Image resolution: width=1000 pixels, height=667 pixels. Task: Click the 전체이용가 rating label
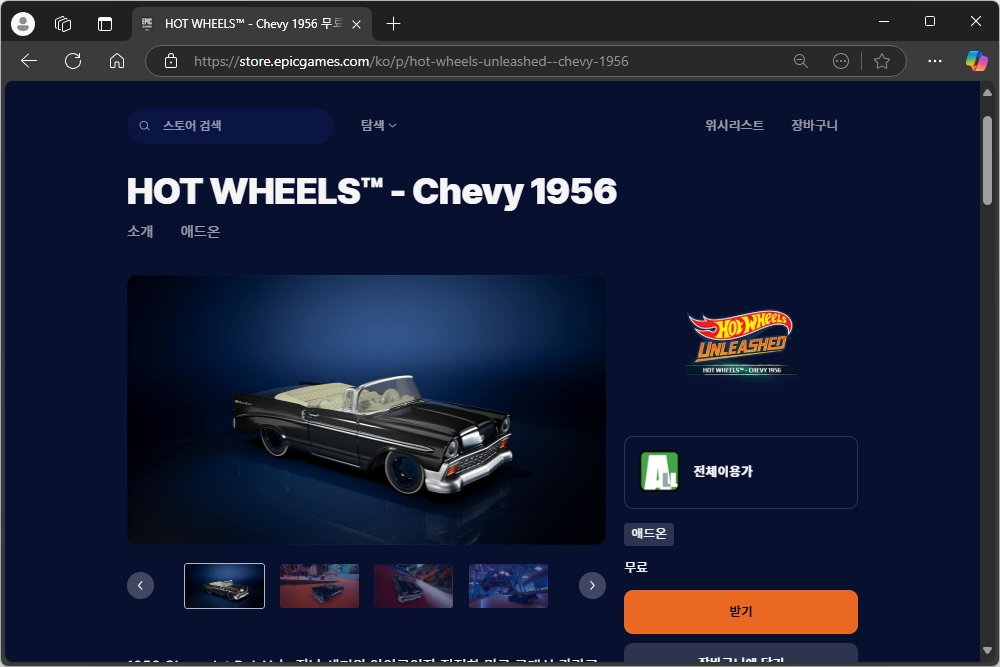pos(723,471)
